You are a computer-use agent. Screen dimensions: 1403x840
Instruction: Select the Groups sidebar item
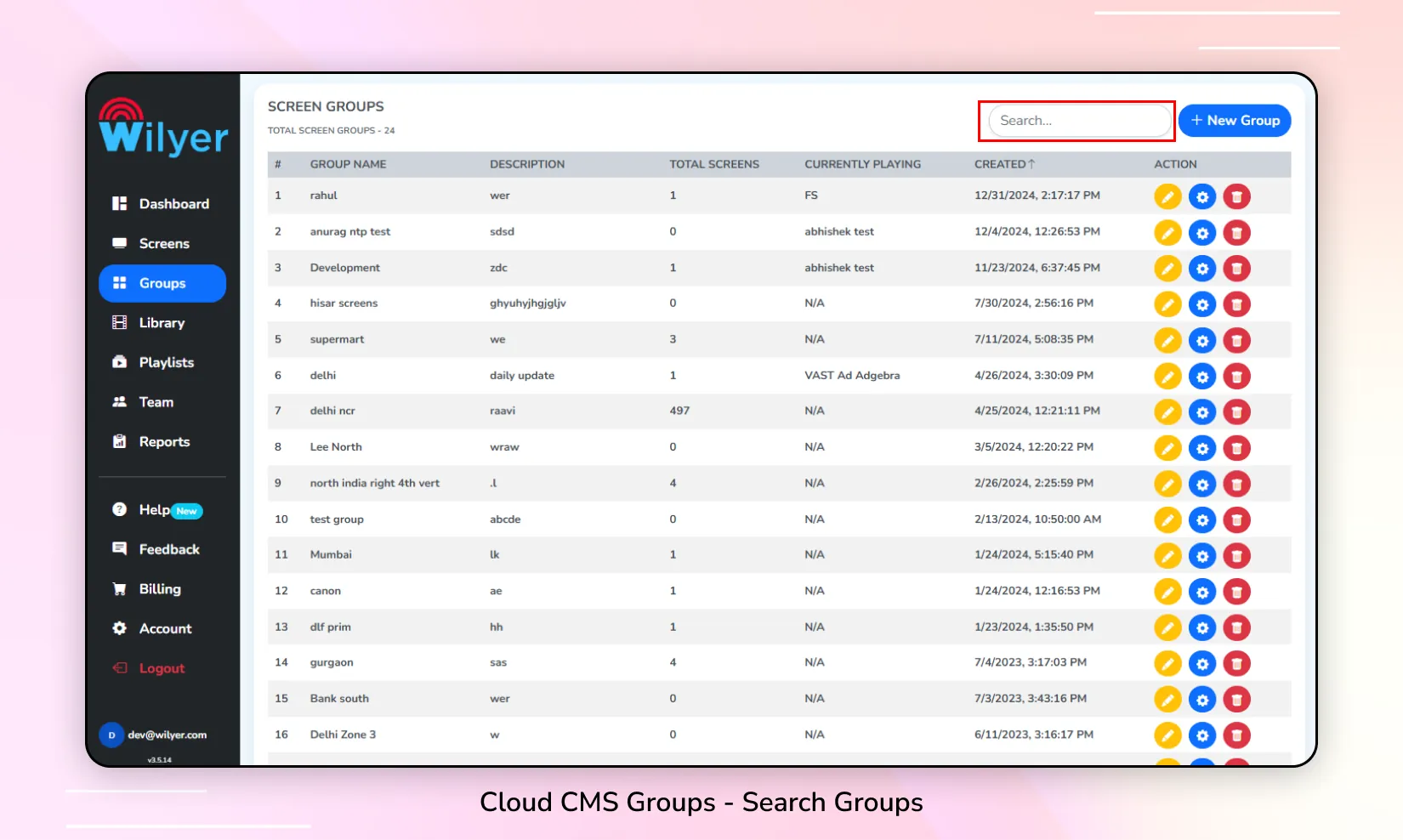[162, 283]
